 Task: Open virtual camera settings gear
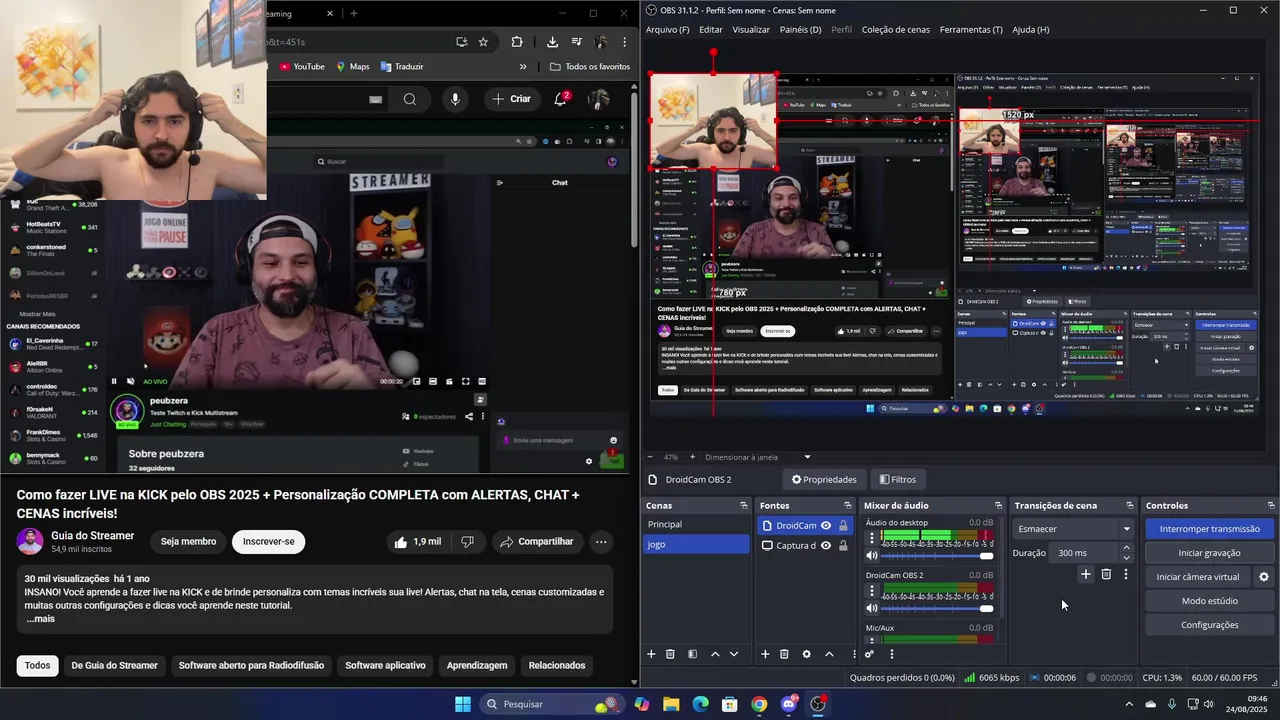(x=1264, y=577)
